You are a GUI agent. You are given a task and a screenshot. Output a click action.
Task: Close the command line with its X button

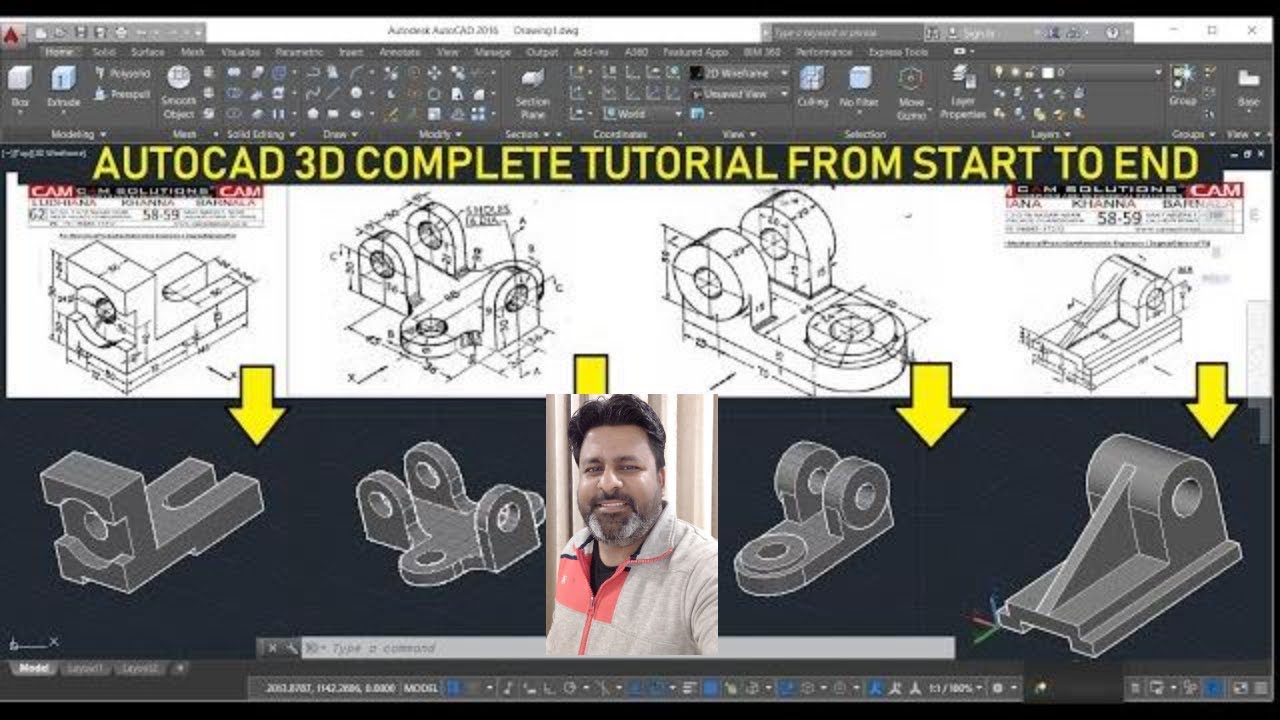pos(272,648)
